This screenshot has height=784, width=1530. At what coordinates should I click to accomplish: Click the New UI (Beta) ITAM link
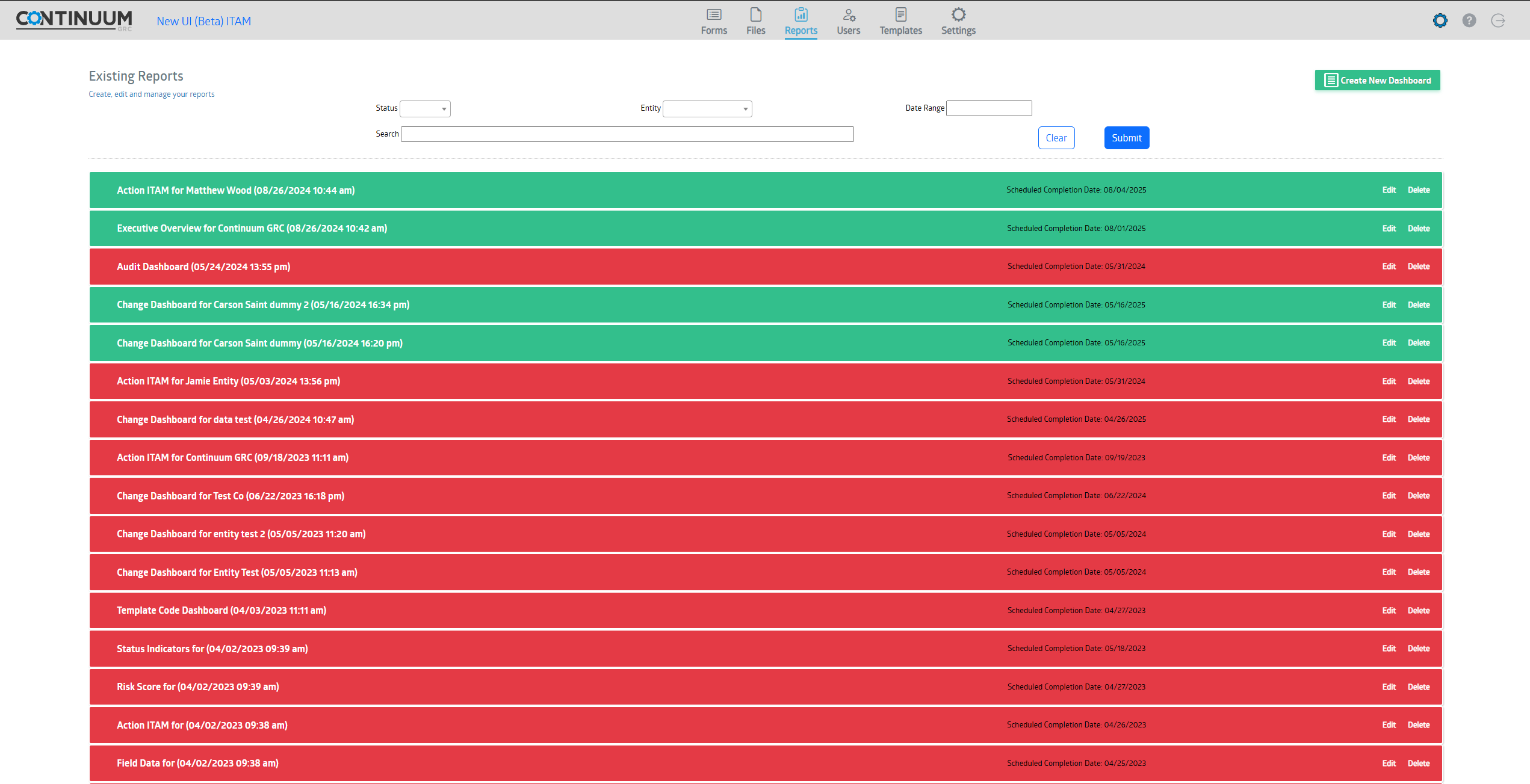pyautogui.click(x=203, y=20)
